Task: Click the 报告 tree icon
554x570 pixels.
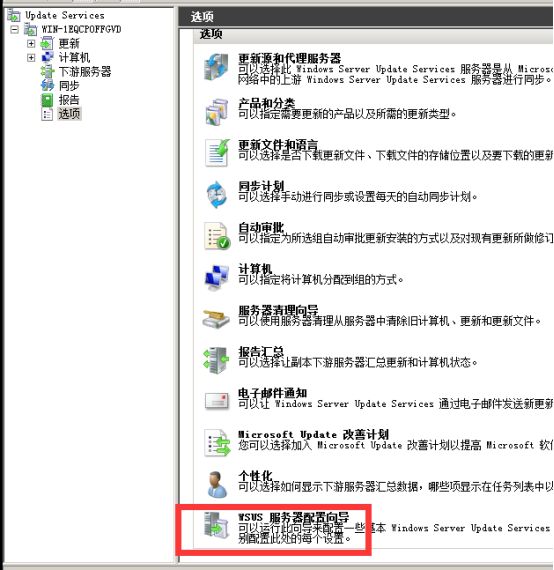Action: pos(47,100)
